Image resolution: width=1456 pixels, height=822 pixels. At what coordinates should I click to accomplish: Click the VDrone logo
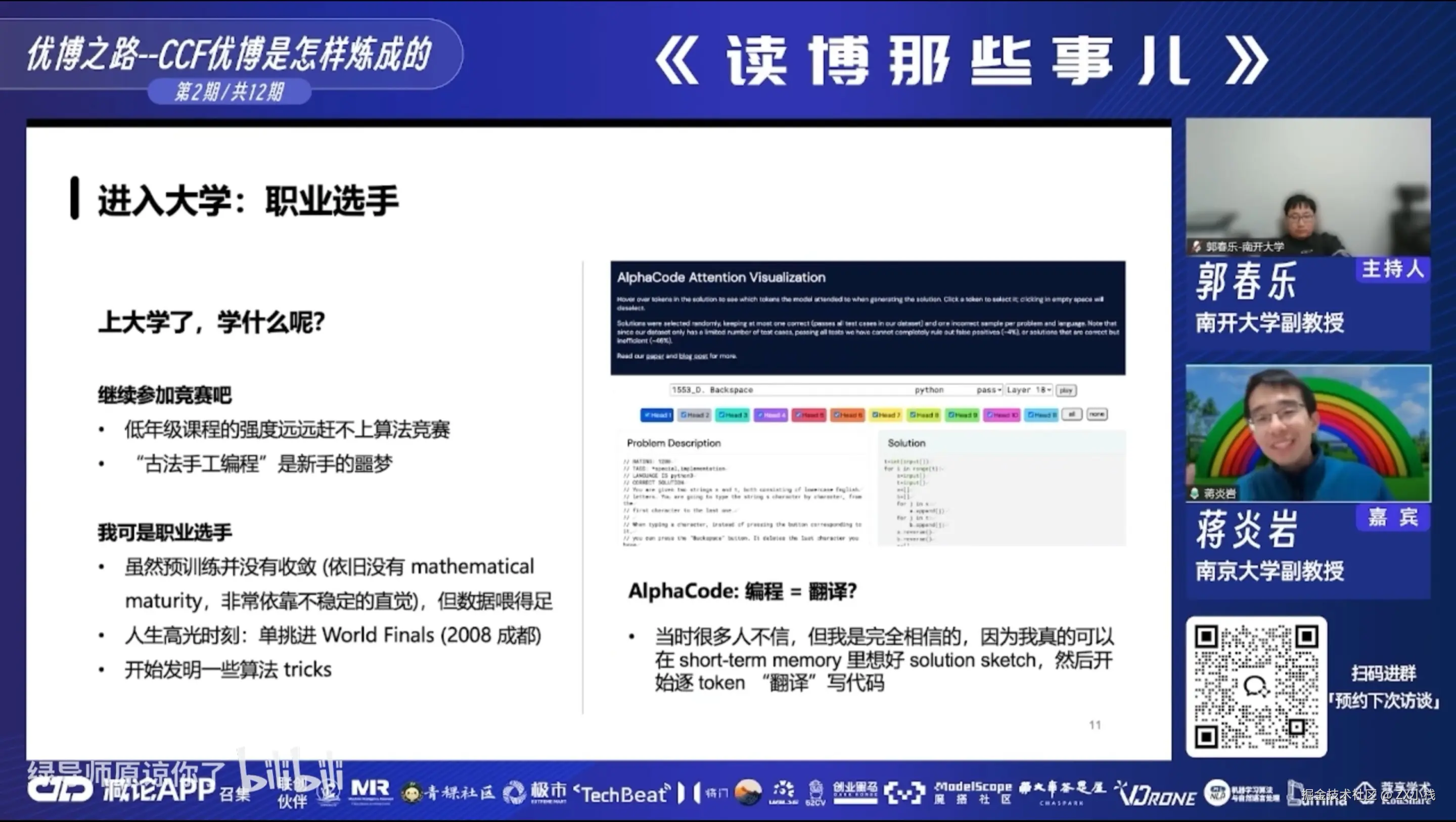click(1156, 794)
